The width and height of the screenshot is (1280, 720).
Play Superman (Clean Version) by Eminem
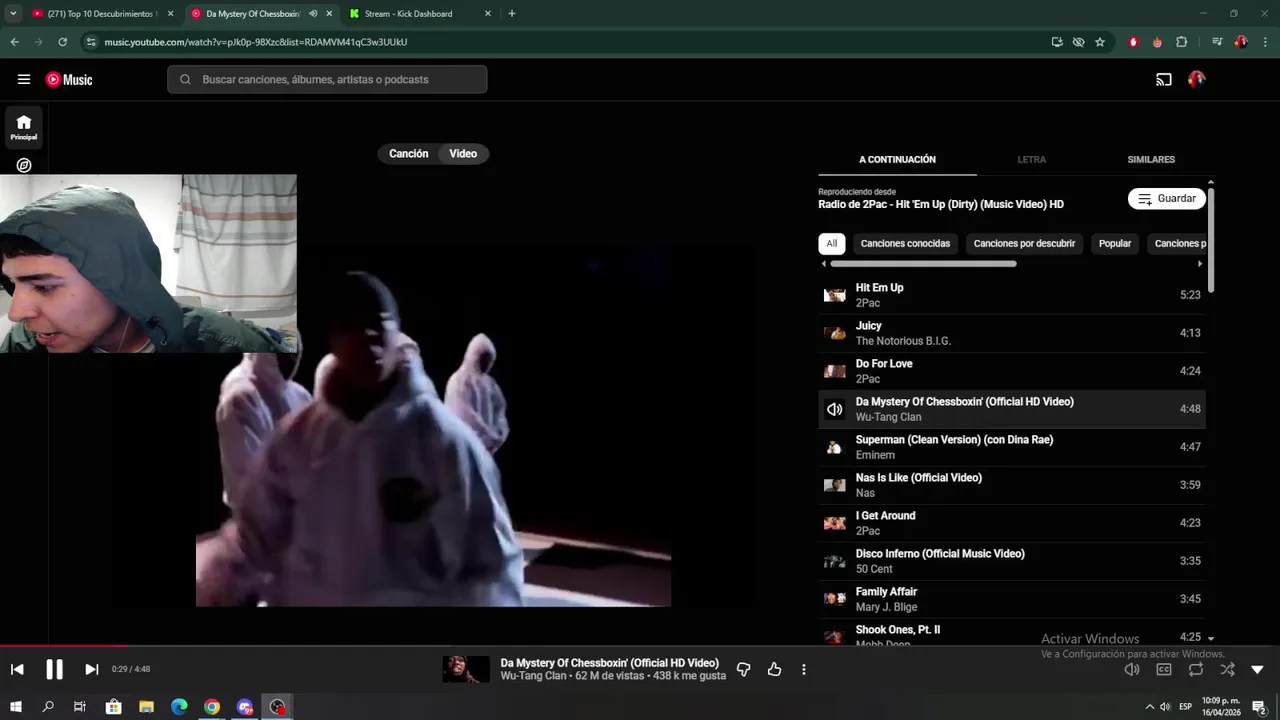[1012, 447]
